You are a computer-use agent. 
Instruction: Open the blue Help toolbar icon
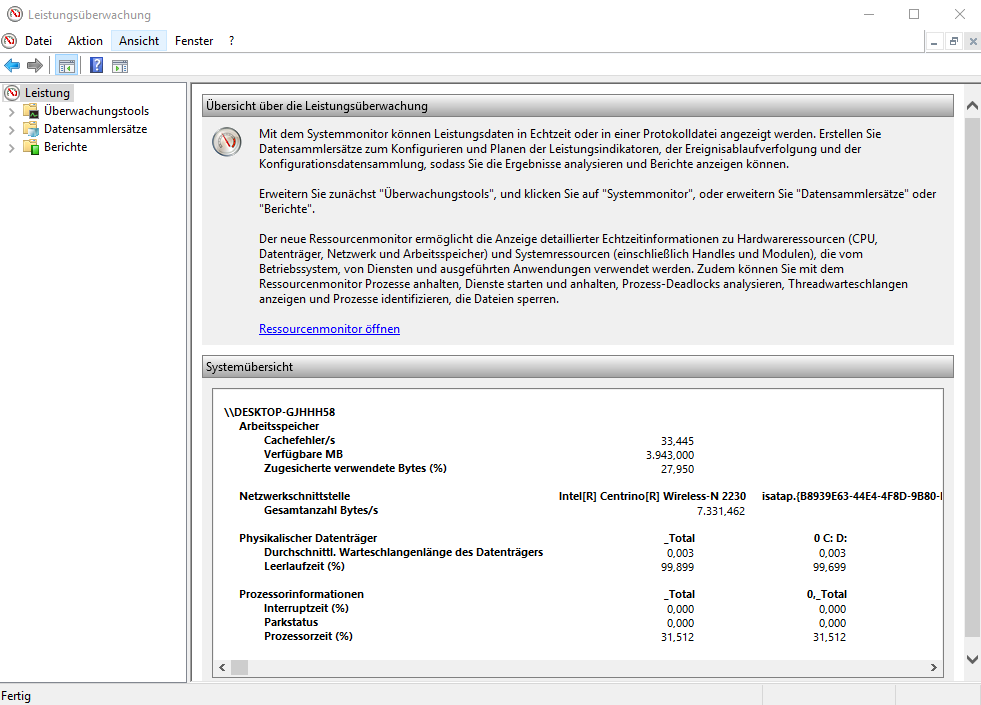96,65
